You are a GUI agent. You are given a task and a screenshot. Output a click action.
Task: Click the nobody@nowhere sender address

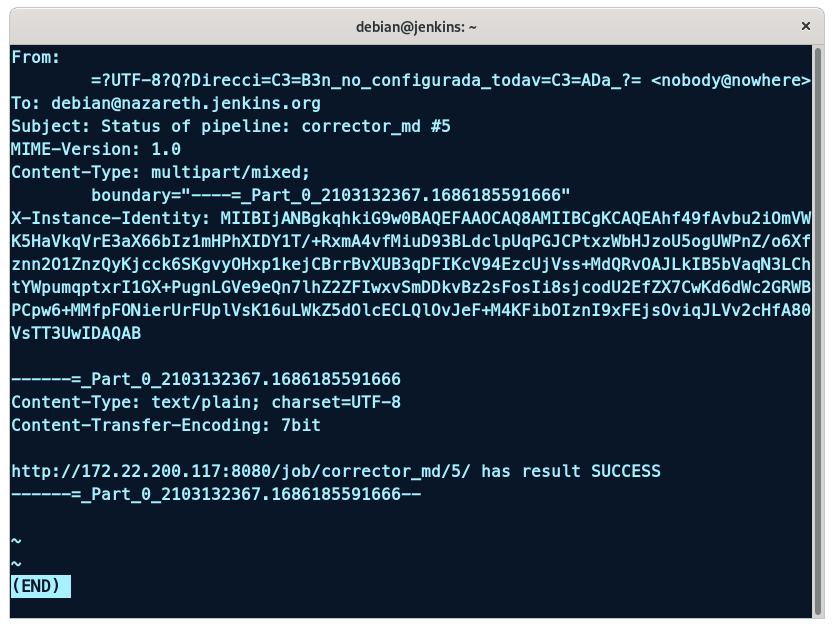coord(730,80)
